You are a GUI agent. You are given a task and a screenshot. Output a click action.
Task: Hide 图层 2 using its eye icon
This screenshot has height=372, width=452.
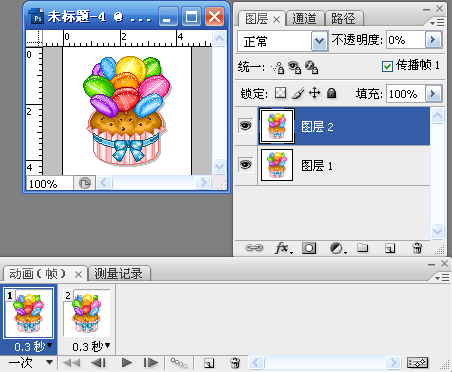pos(246,126)
